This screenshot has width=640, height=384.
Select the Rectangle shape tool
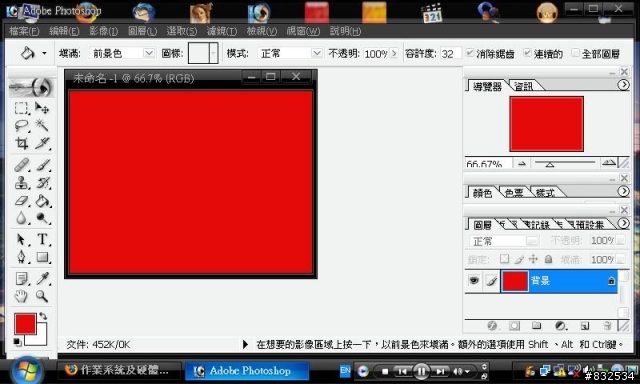[42, 257]
